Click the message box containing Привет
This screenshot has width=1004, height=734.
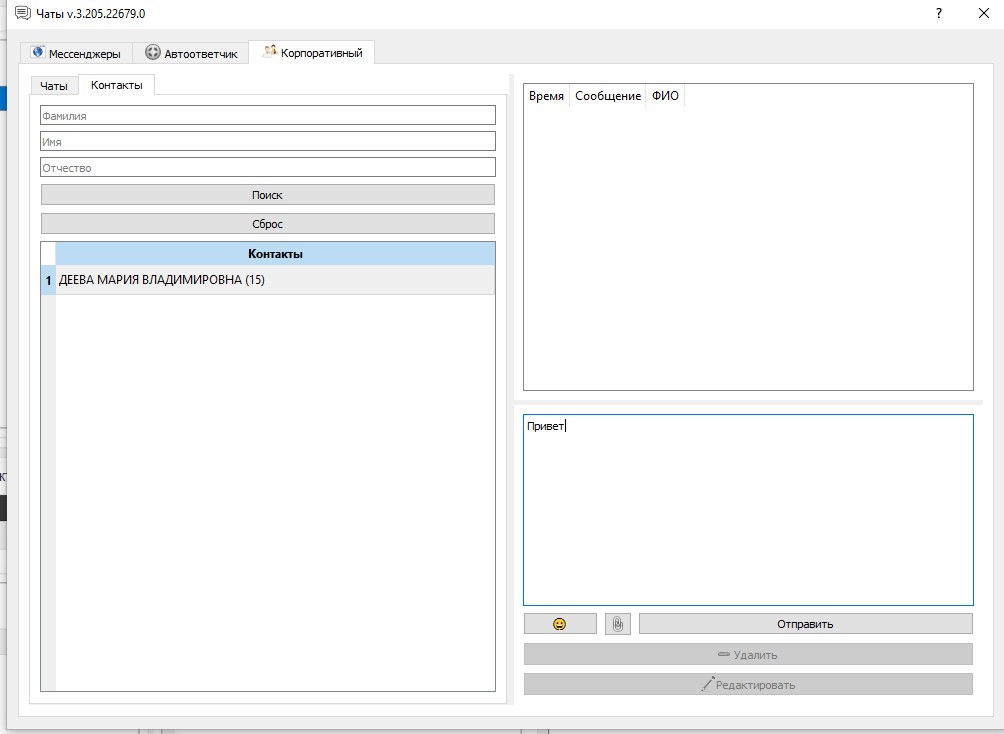click(748, 510)
